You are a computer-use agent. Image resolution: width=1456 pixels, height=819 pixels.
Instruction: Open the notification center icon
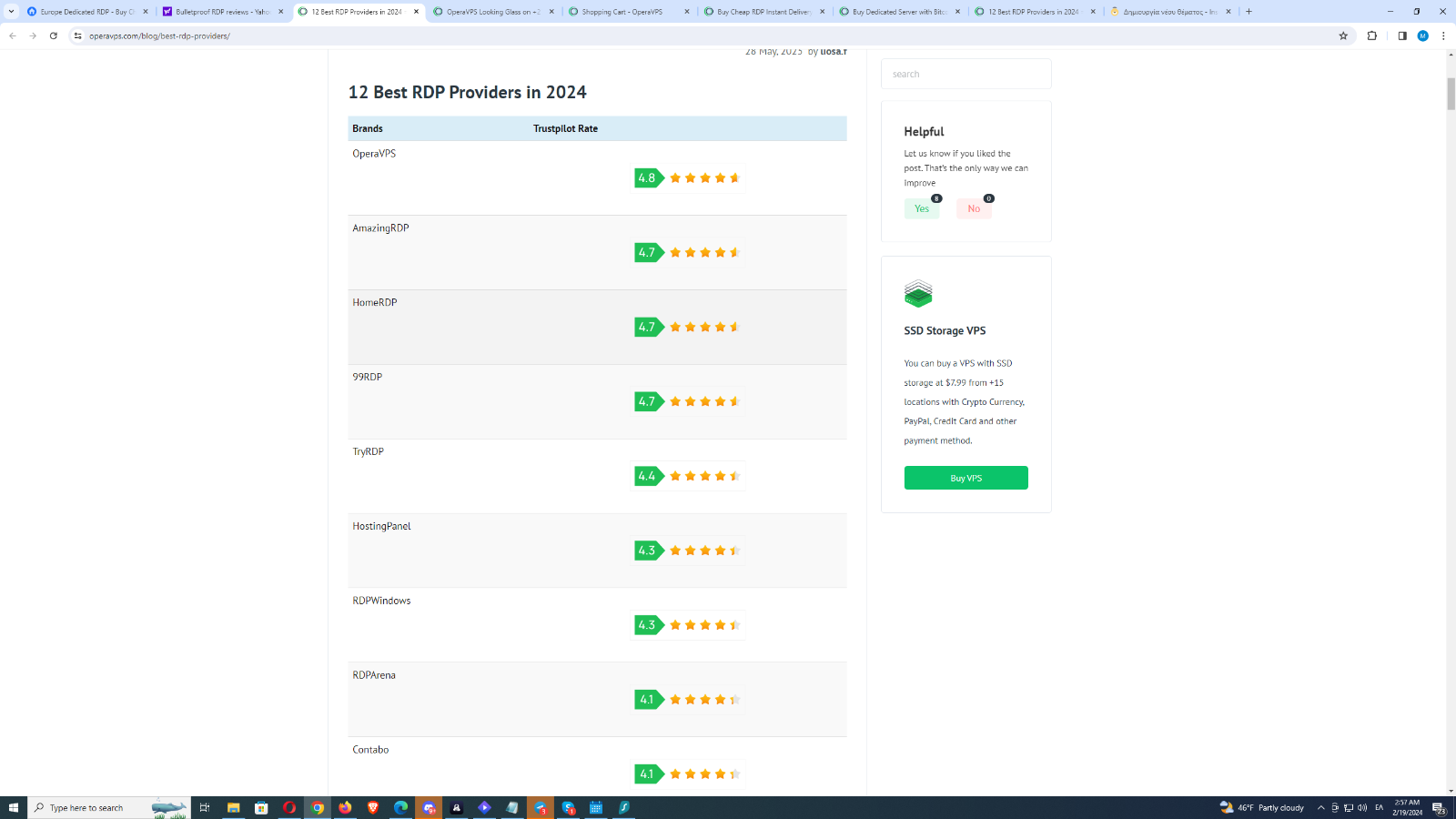point(1440,807)
